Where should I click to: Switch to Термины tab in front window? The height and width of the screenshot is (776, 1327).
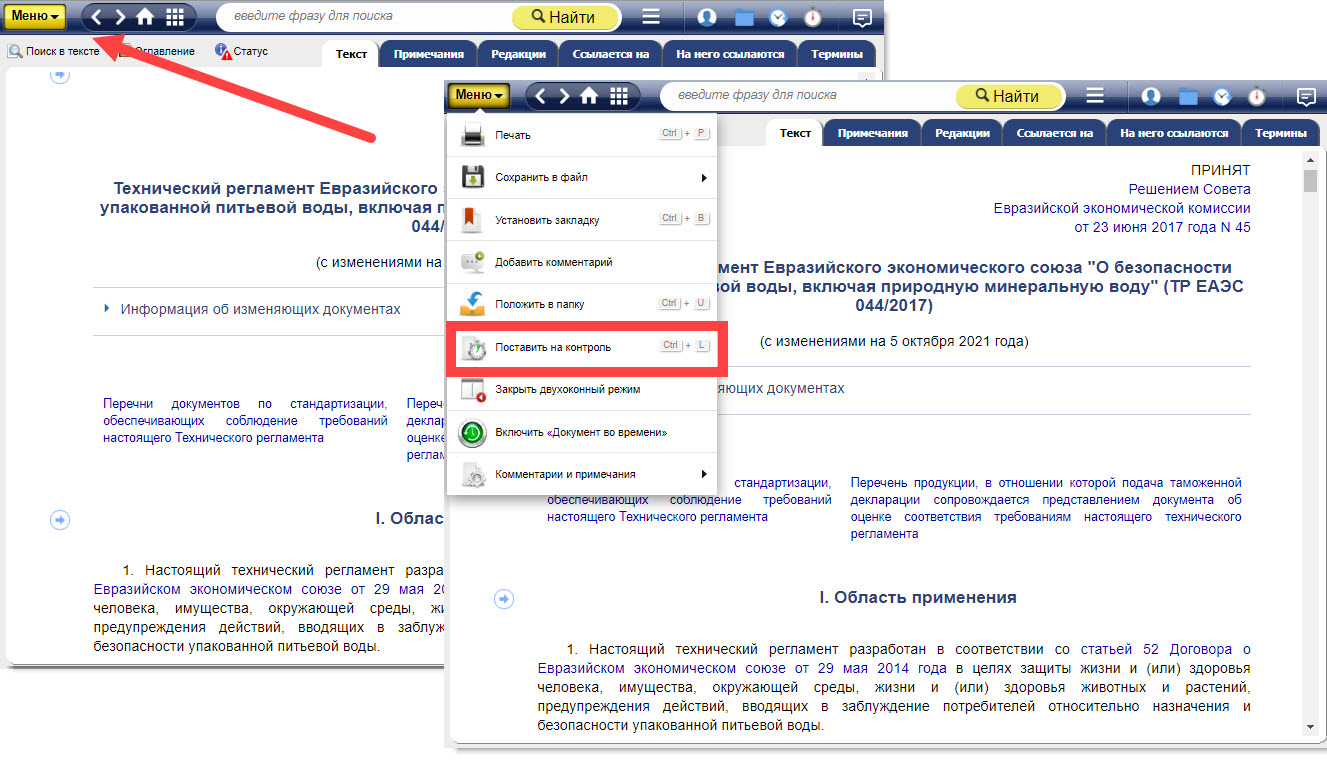pos(1281,133)
